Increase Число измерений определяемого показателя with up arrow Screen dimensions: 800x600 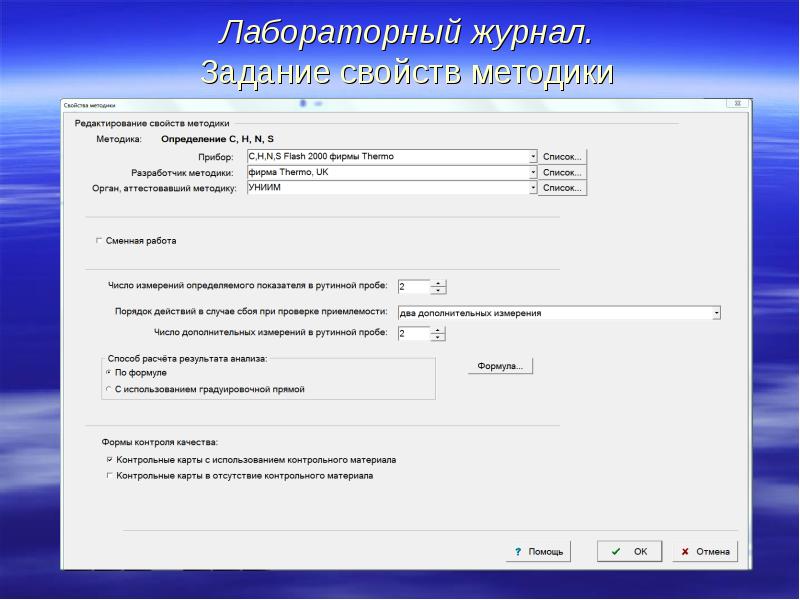pyautogui.click(x=438, y=283)
